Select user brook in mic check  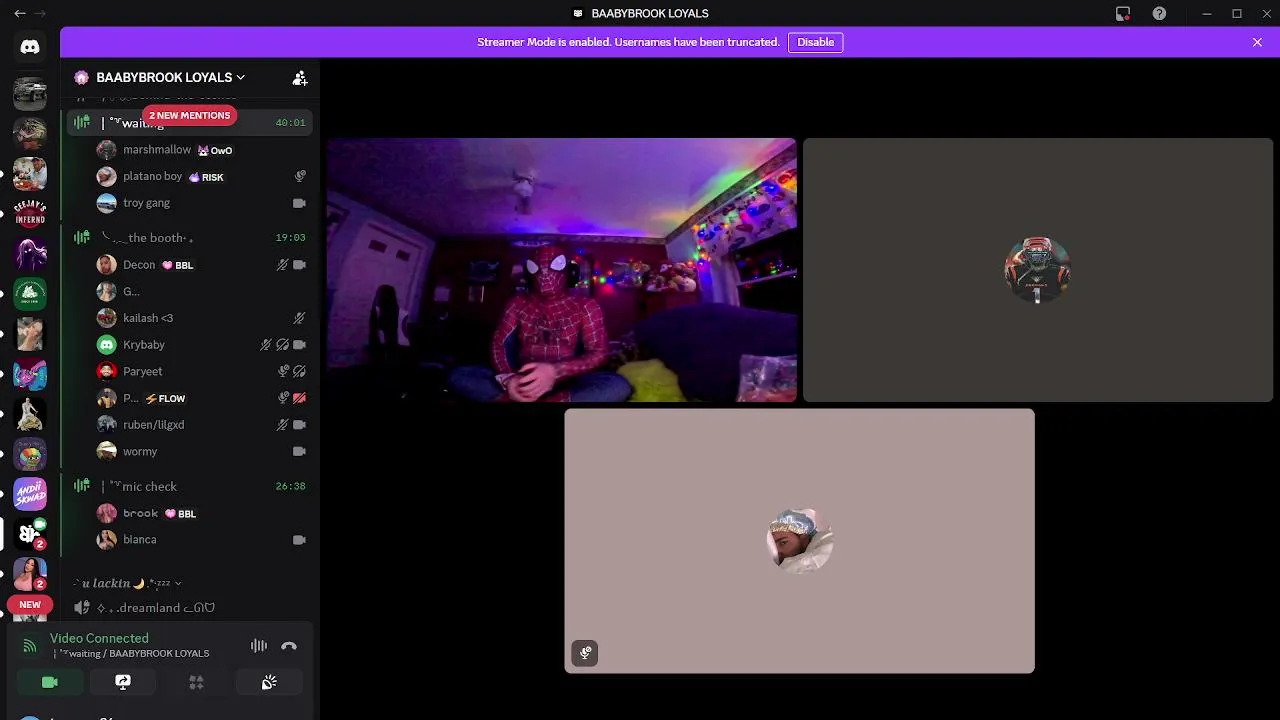coord(203,513)
